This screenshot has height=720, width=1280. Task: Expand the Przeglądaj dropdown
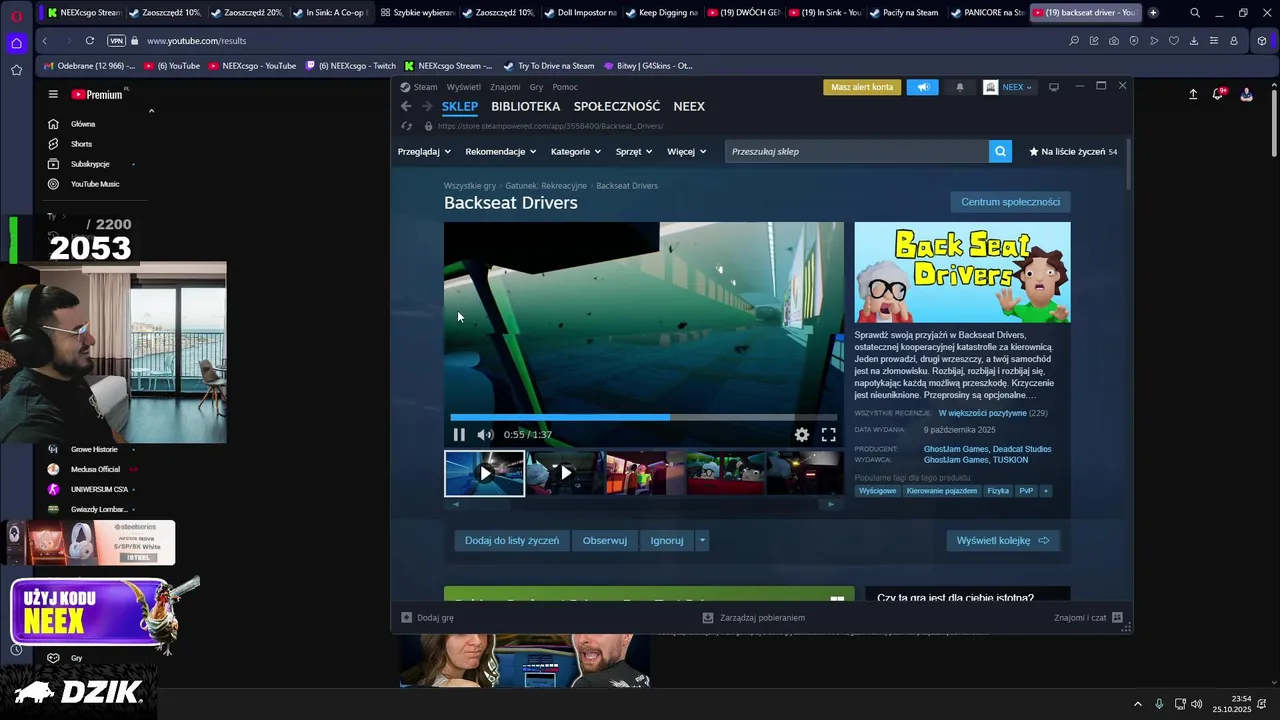(424, 151)
